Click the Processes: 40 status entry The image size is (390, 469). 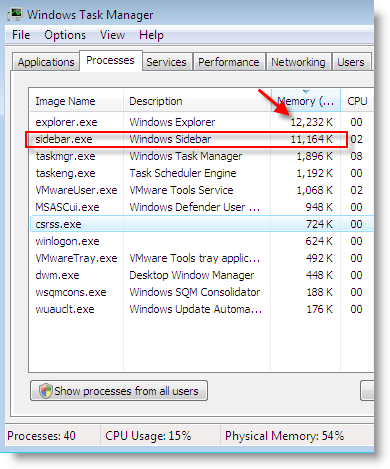pyautogui.click(x=41, y=436)
